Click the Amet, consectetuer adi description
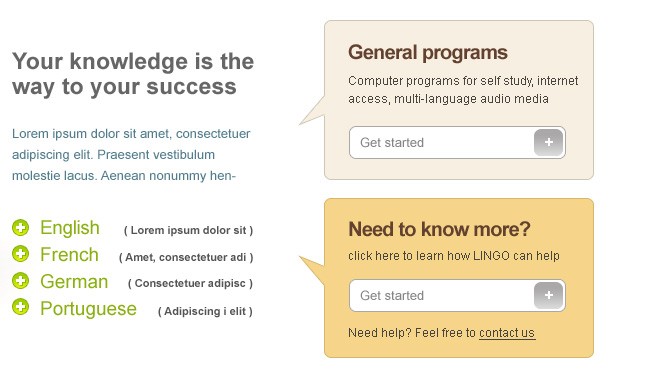645x378 pixels. (186, 257)
